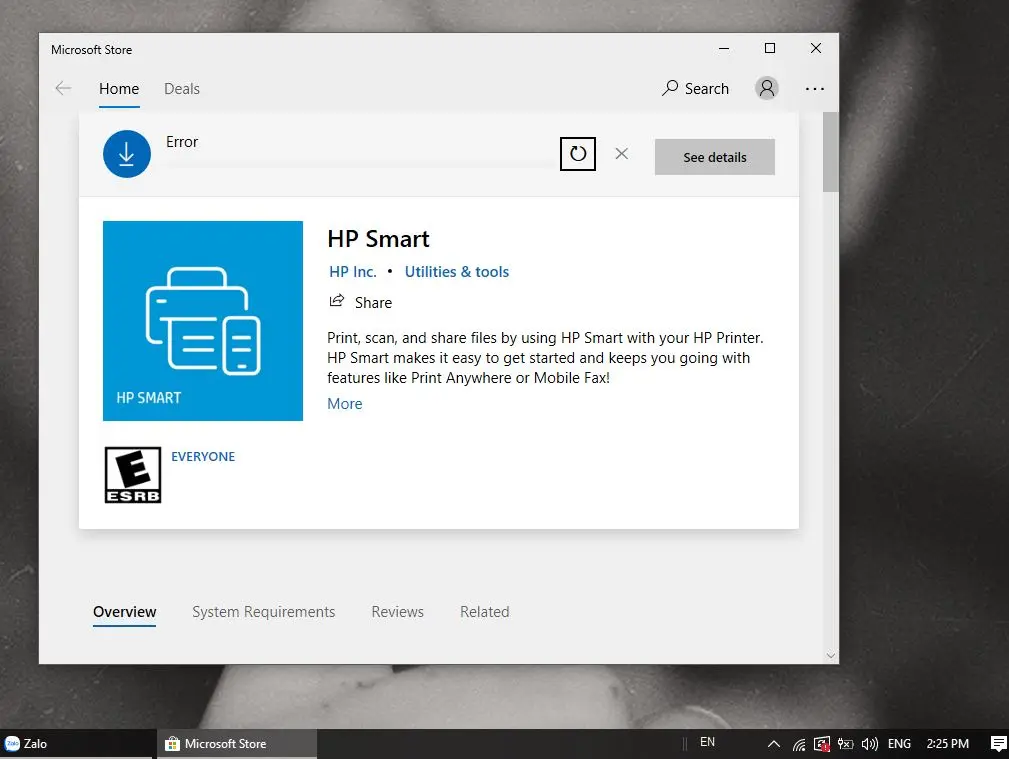Open the clock showing 2:25 PM
1009x759 pixels.
point(947,744)
